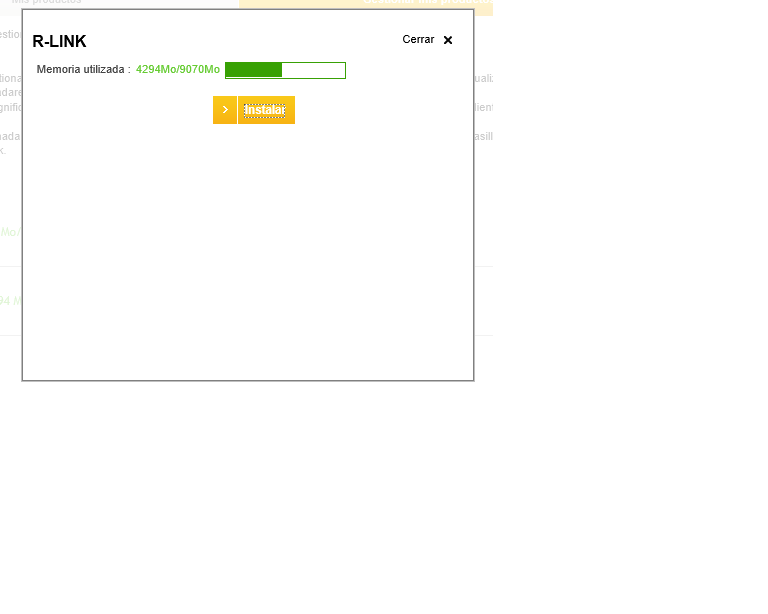Image resolution: width=768 pixels, height=614 pixels.
Task: Click the Cerrar link
Action: 418,40
